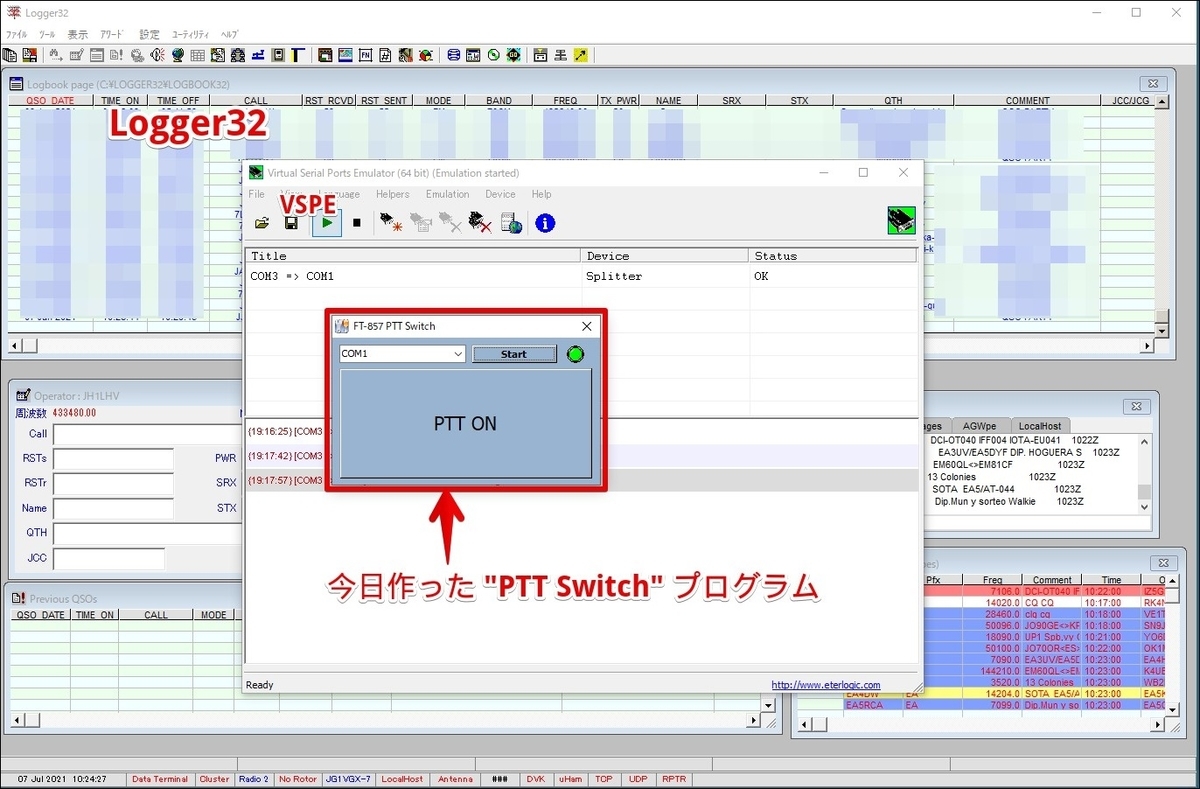Click the Create new device icon in VSPE
Image resolution: width=1200 pixels, height=789 pixels.
[390, 222]
